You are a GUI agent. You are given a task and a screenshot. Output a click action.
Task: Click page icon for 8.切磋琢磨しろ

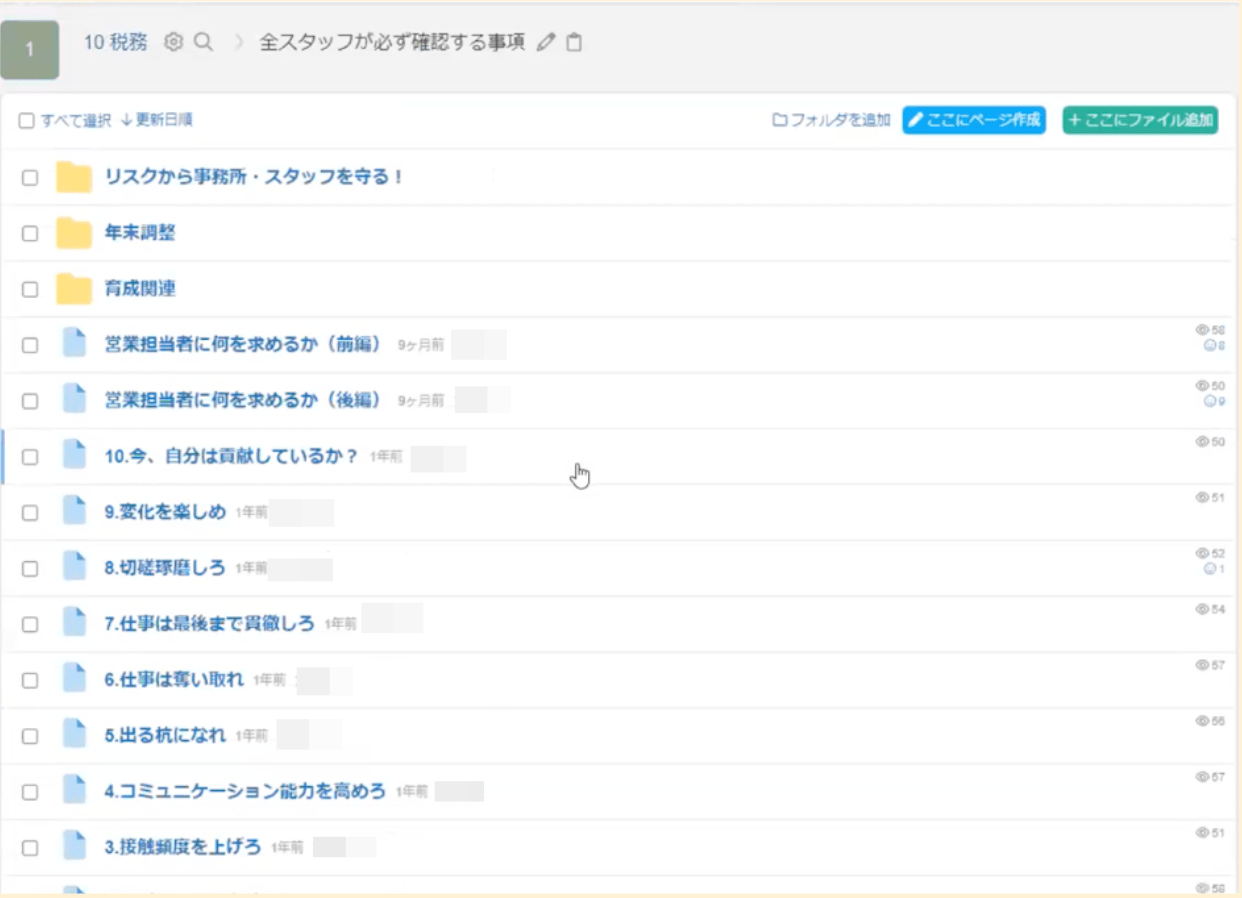pos(74,568)
